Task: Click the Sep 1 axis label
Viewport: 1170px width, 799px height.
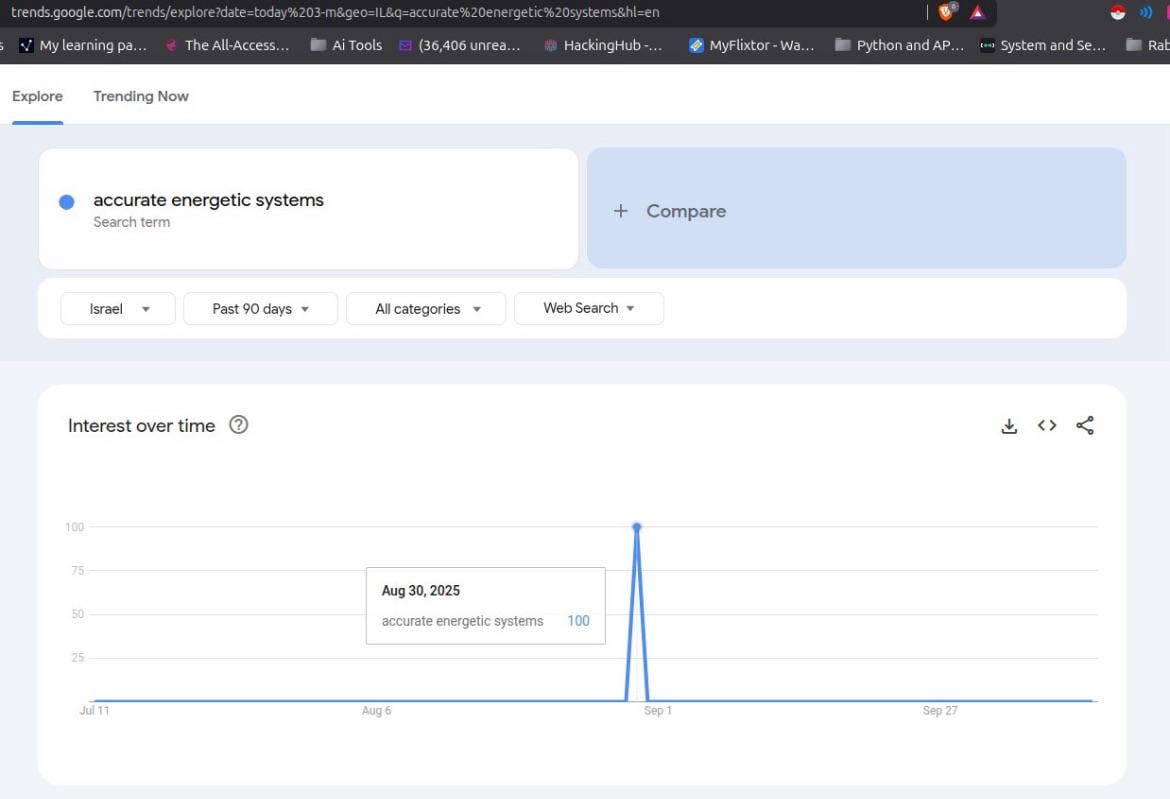Action: pyautogui.click(x=658, y=711)
